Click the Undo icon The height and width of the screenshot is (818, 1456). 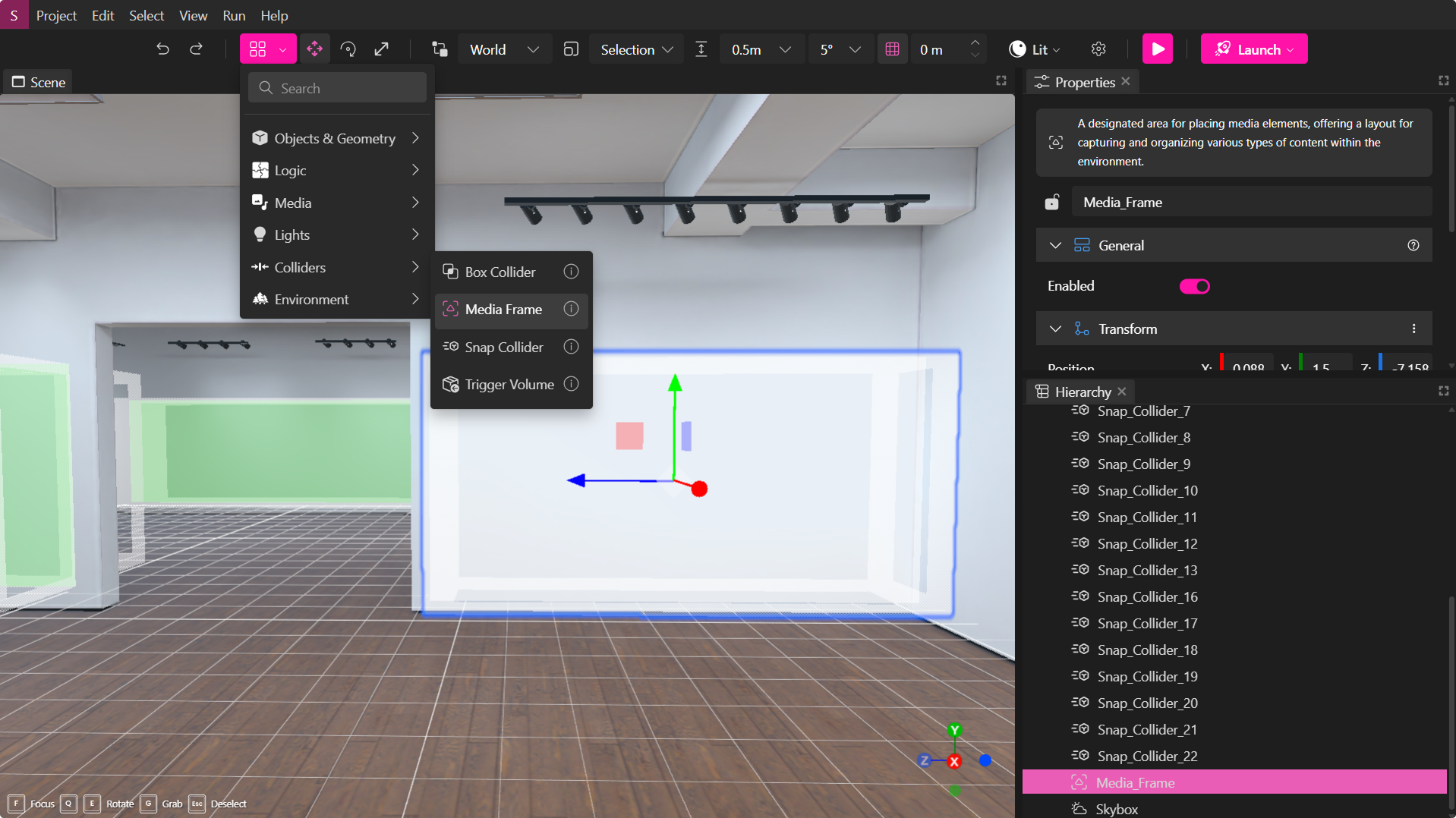pyautogui.click(x=162, y=49)
